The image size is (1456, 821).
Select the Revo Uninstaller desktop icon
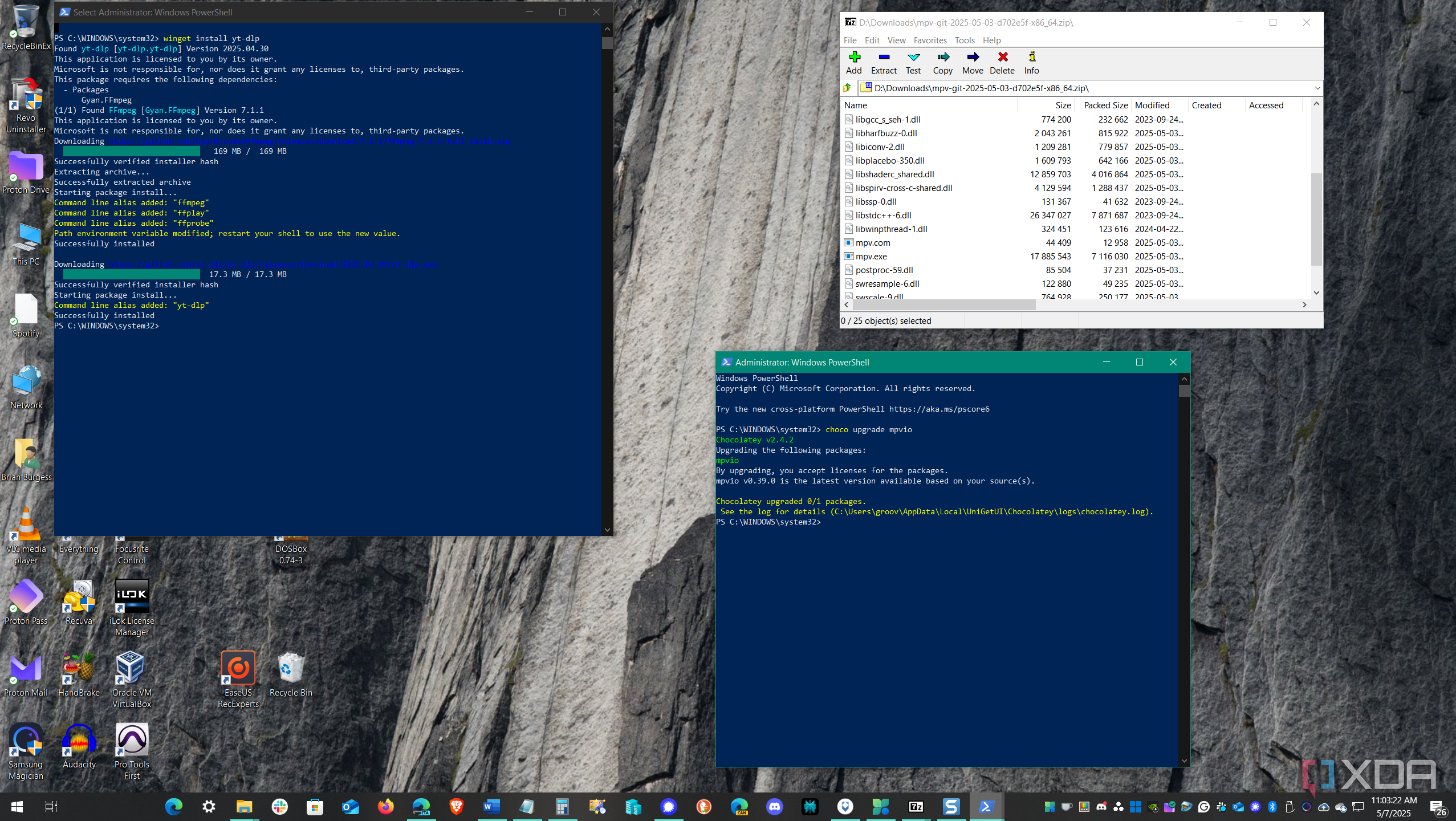pos(26,105)
